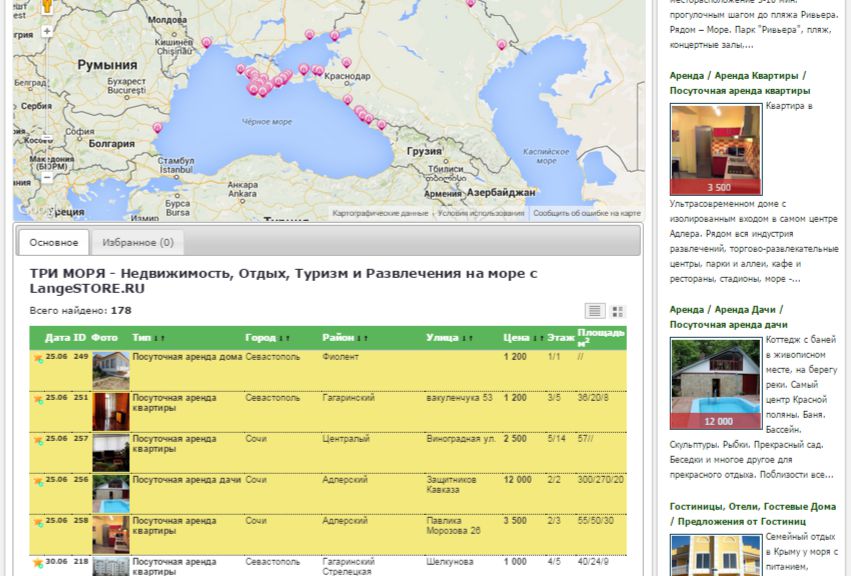Select the map marker on Bulgarian coast

tap(157, 128)
